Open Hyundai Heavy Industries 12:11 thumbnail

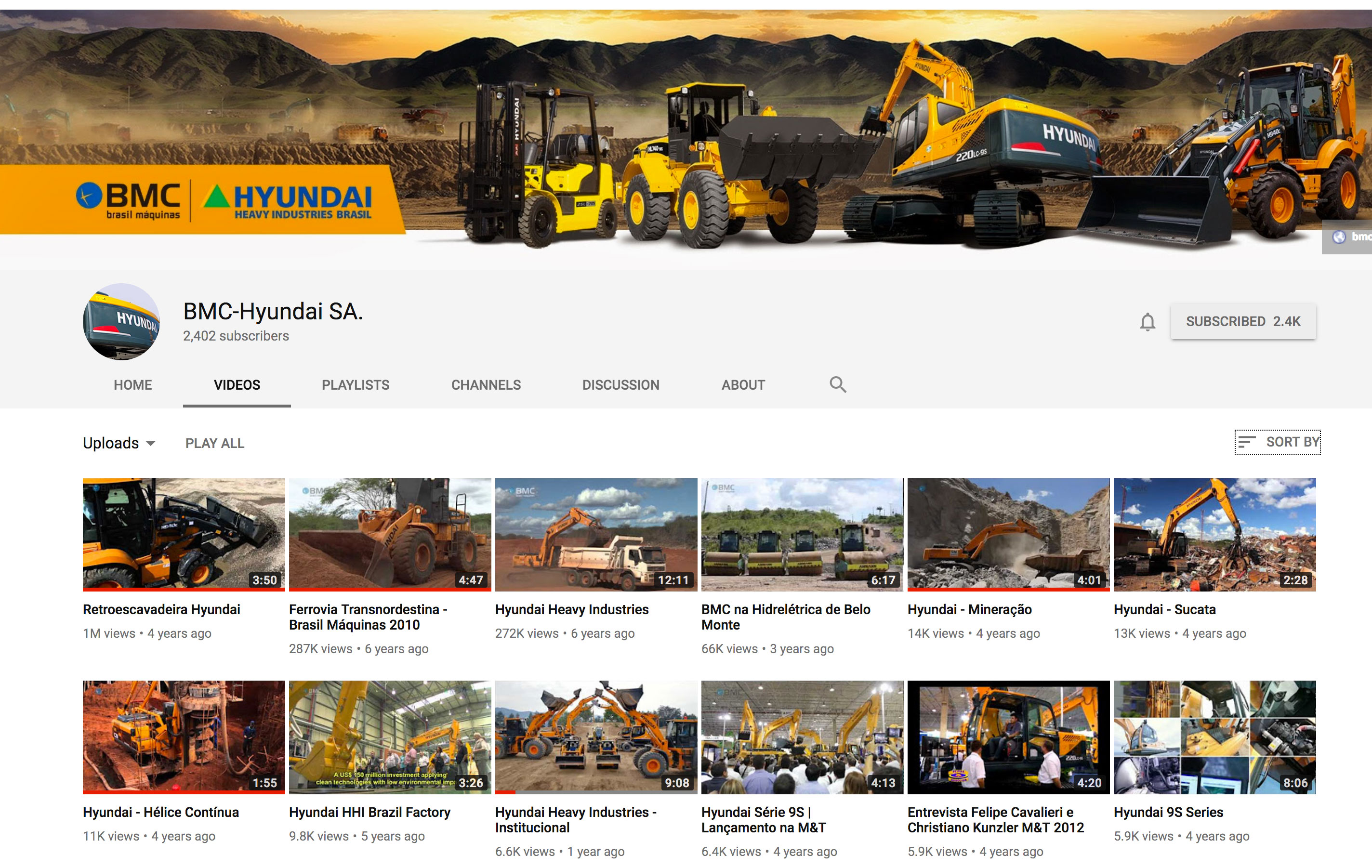coord(596,534)
